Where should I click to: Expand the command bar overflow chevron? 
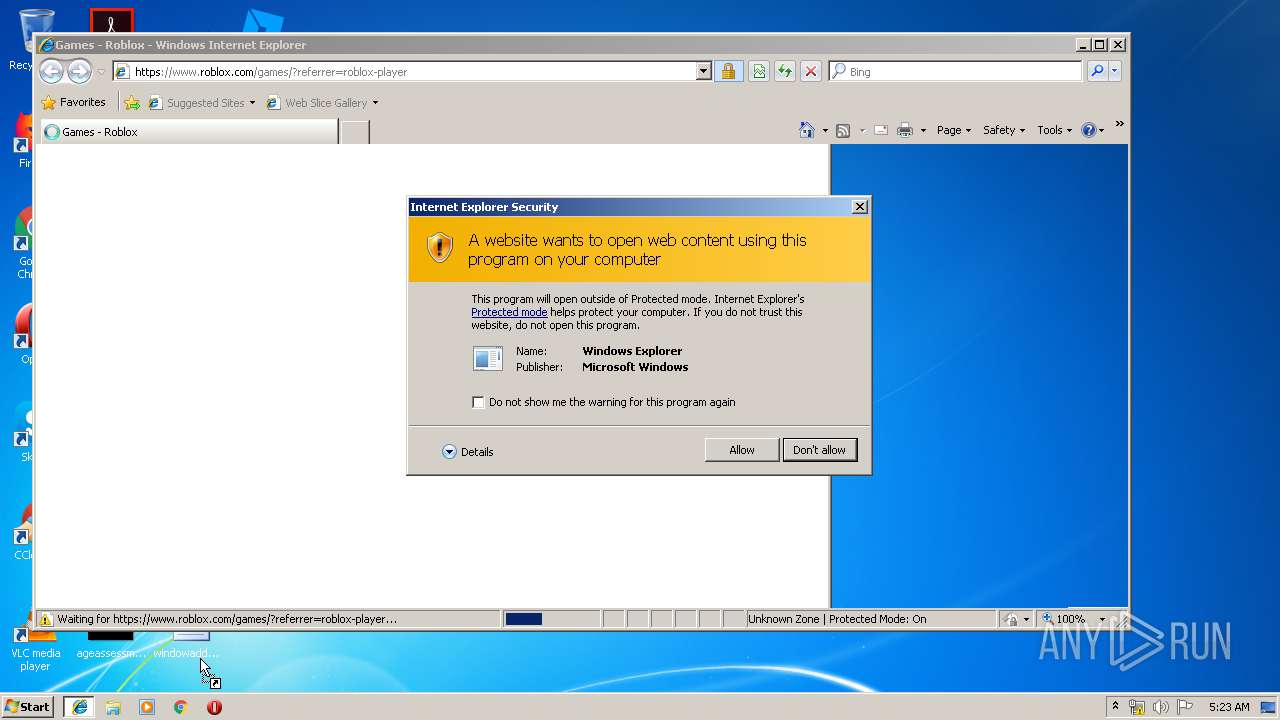1119,124
